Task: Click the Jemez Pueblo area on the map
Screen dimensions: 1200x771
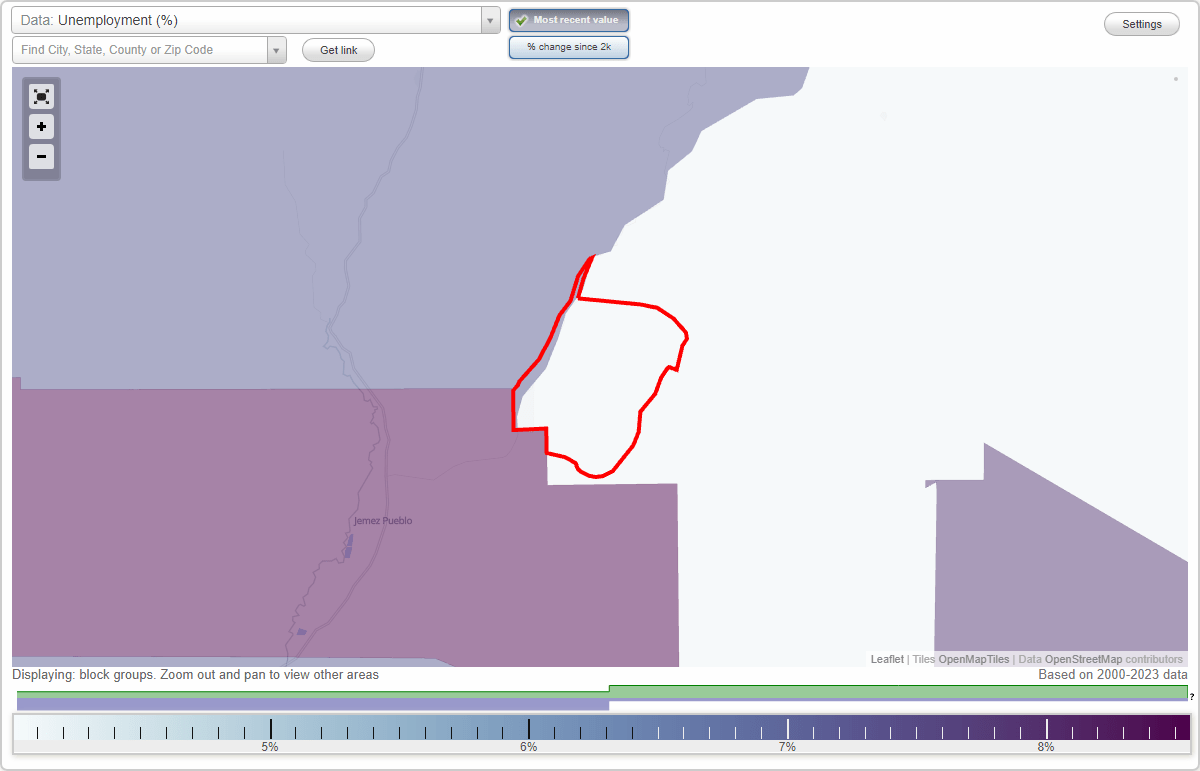Action: [383, 521]
